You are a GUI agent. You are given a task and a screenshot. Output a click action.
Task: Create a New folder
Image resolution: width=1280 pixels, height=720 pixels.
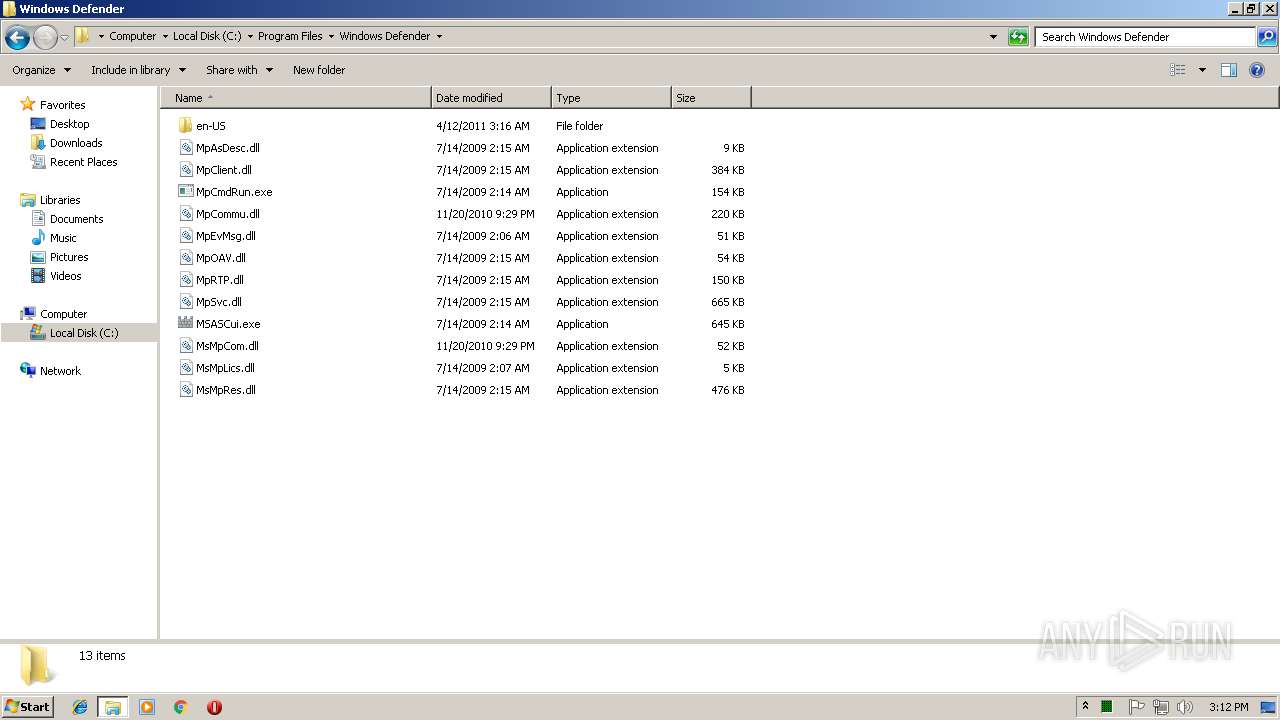[x=319, y=70]
